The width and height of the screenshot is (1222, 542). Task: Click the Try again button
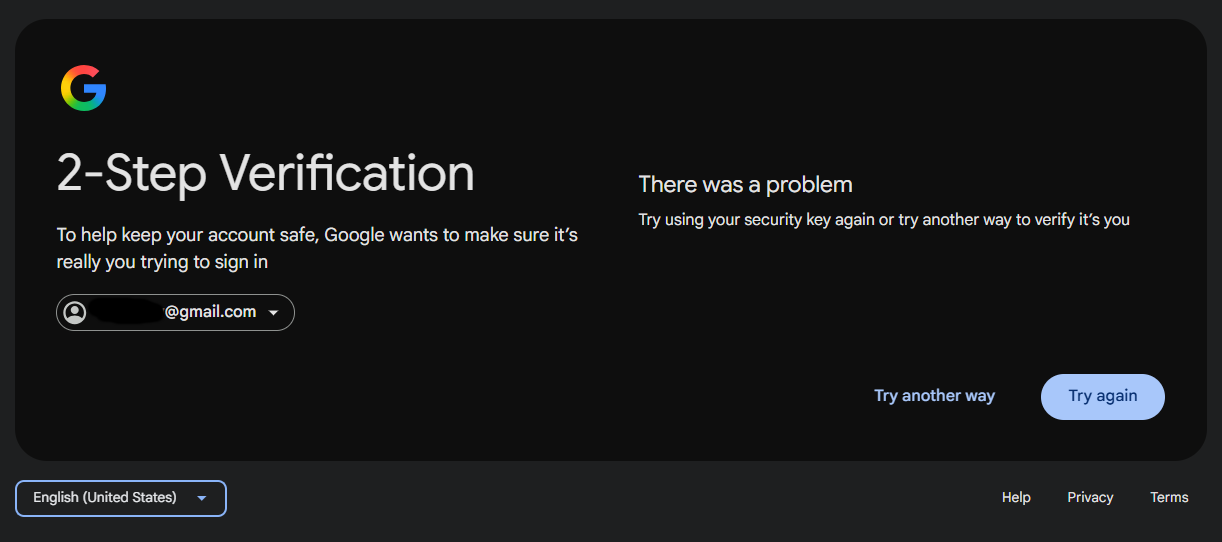pos(1103,396)
